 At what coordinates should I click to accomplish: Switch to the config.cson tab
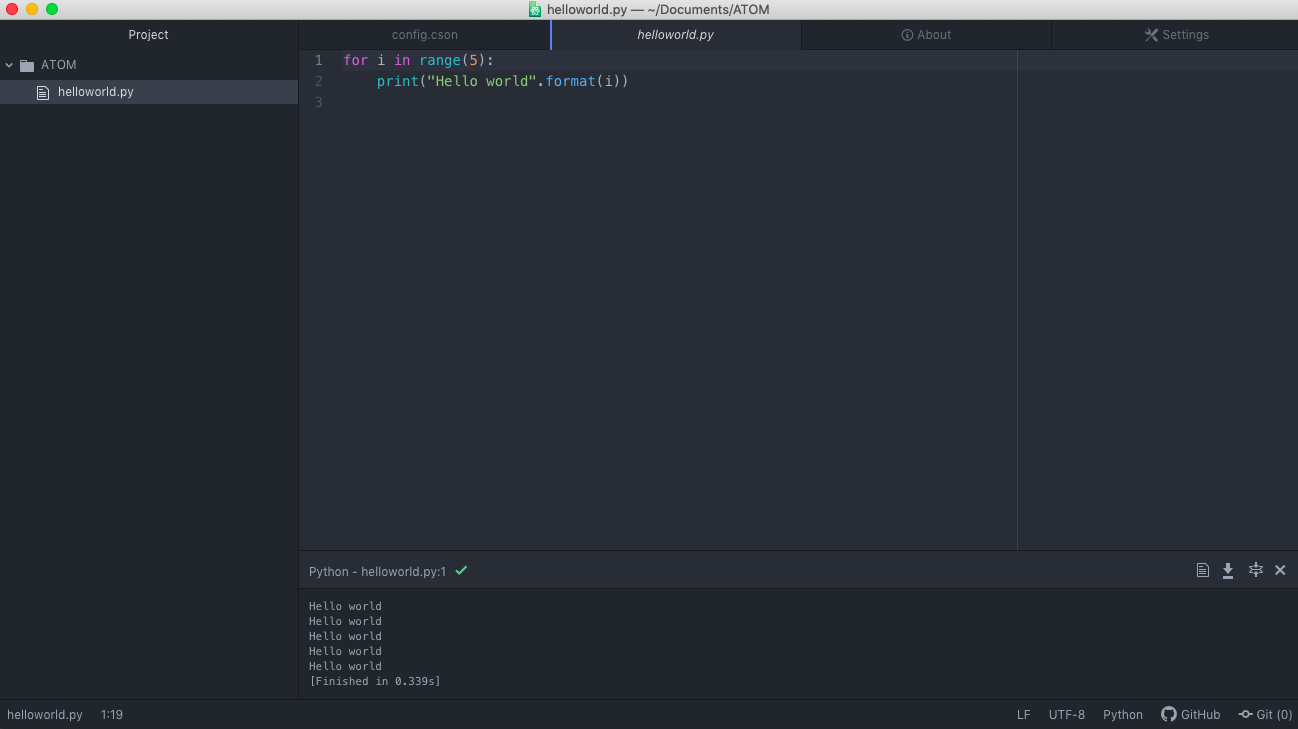(424, 35)
